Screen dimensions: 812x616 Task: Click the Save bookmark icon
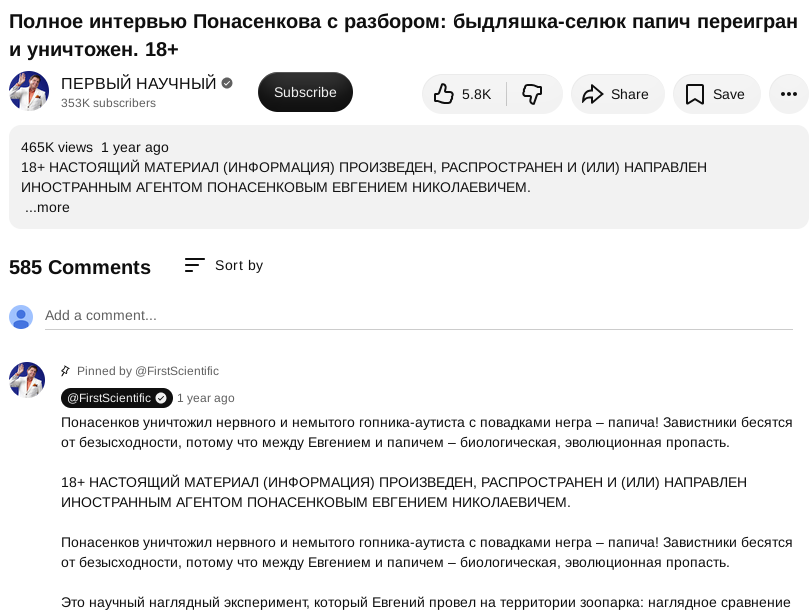tap(694, 94)
